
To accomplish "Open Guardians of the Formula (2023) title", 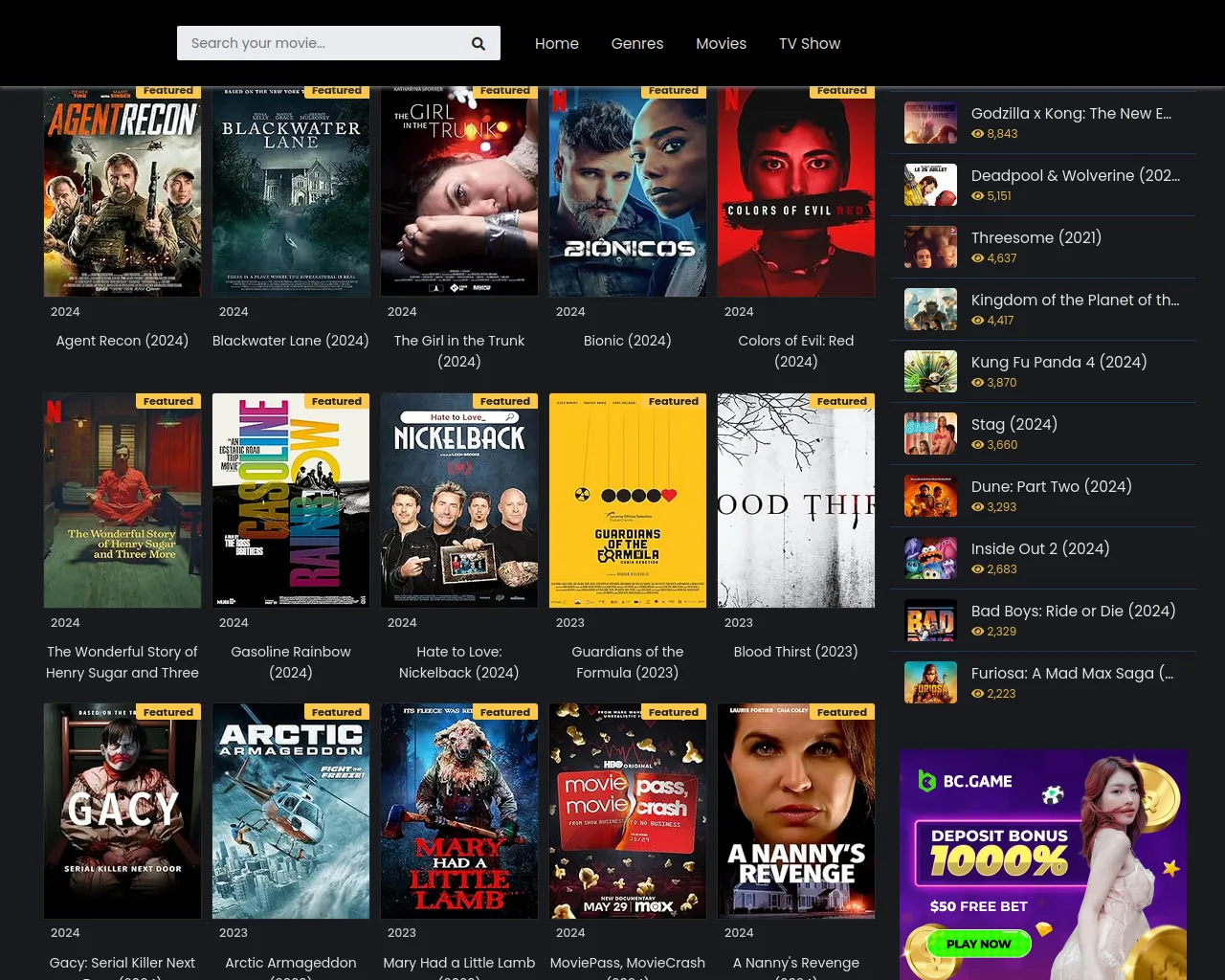I will click(628, 662).
